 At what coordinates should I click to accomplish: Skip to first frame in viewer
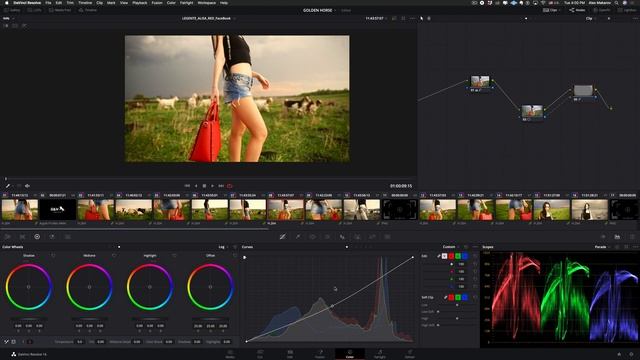(187, 186)
